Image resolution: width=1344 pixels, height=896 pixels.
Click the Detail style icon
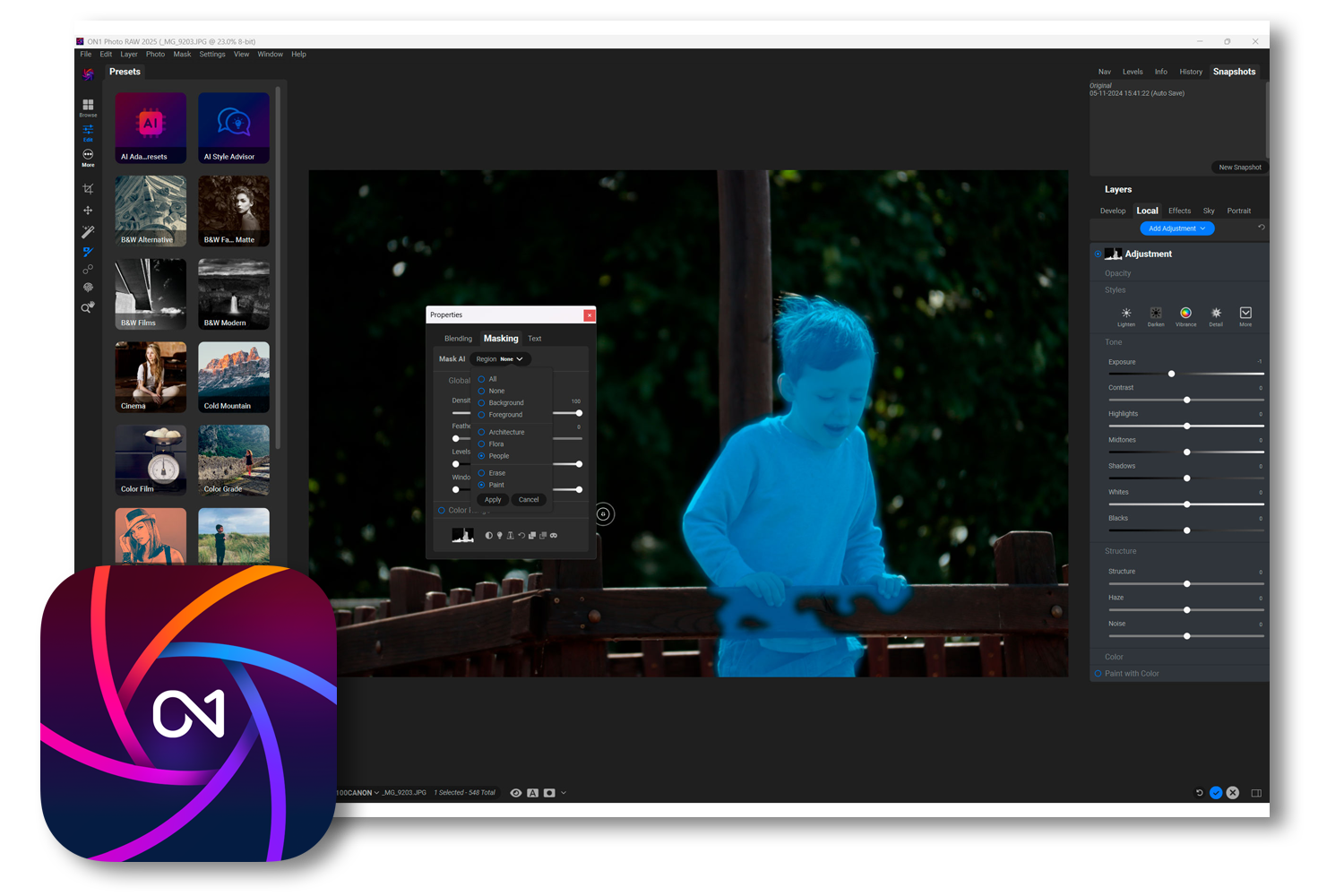pos(1216,314)
